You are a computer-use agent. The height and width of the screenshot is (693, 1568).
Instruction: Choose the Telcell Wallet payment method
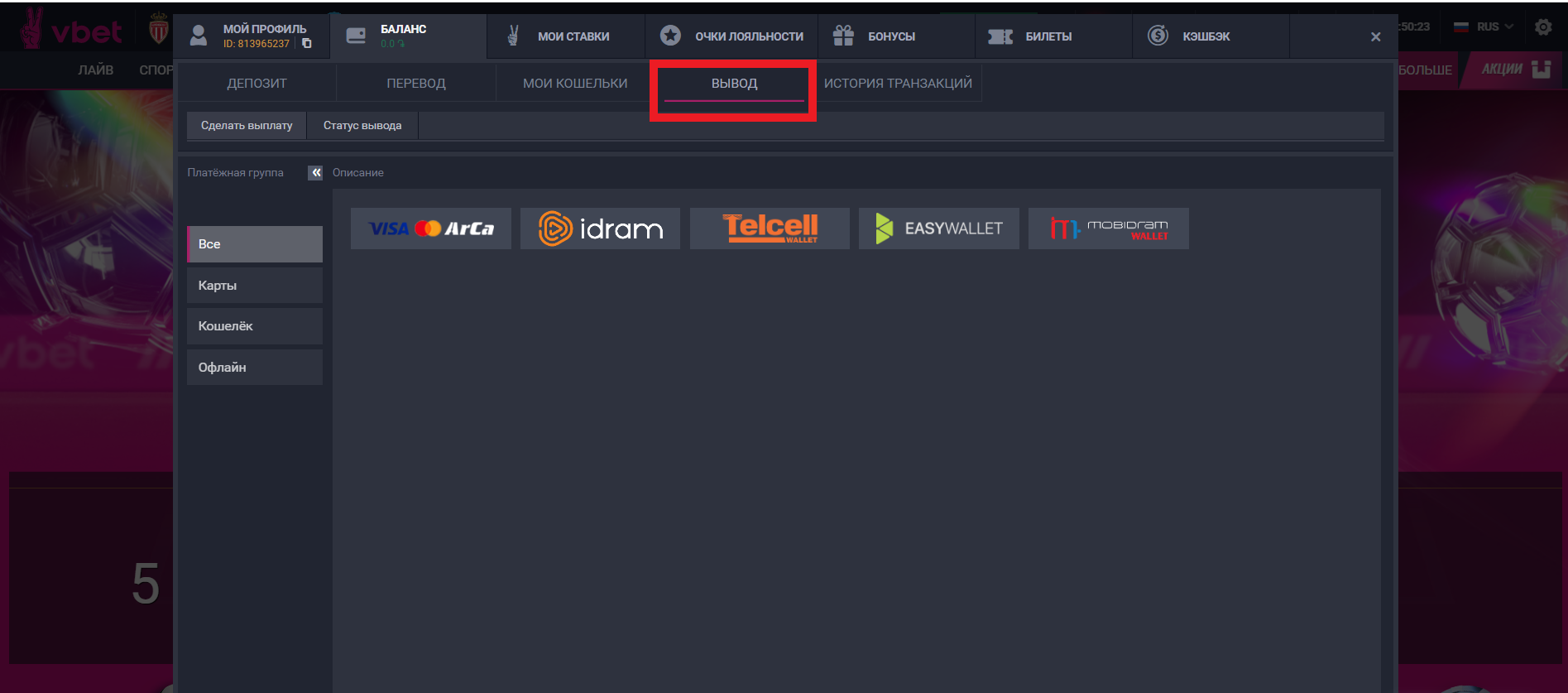pyautogui.click(x=770, y=229)
